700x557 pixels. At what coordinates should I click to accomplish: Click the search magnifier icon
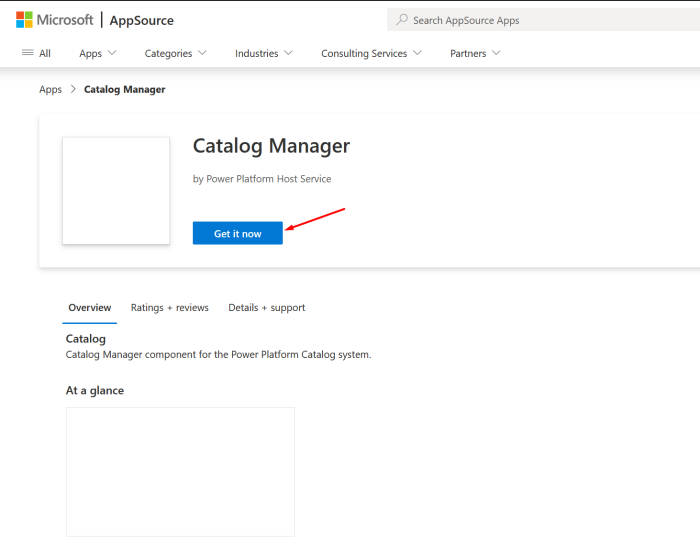tap(402, 20)
